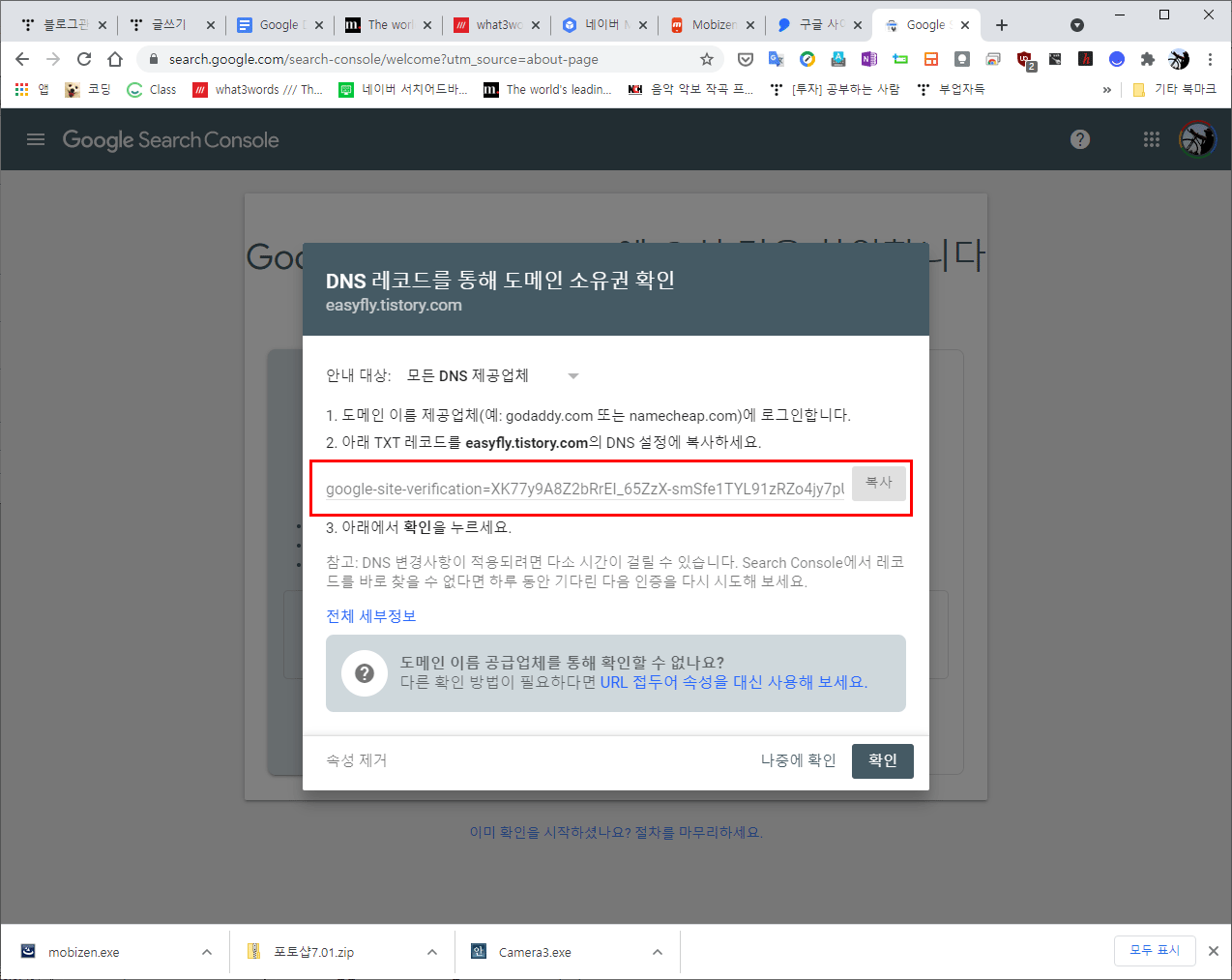Expand options for Camera3.exe download

click(658, 952)
